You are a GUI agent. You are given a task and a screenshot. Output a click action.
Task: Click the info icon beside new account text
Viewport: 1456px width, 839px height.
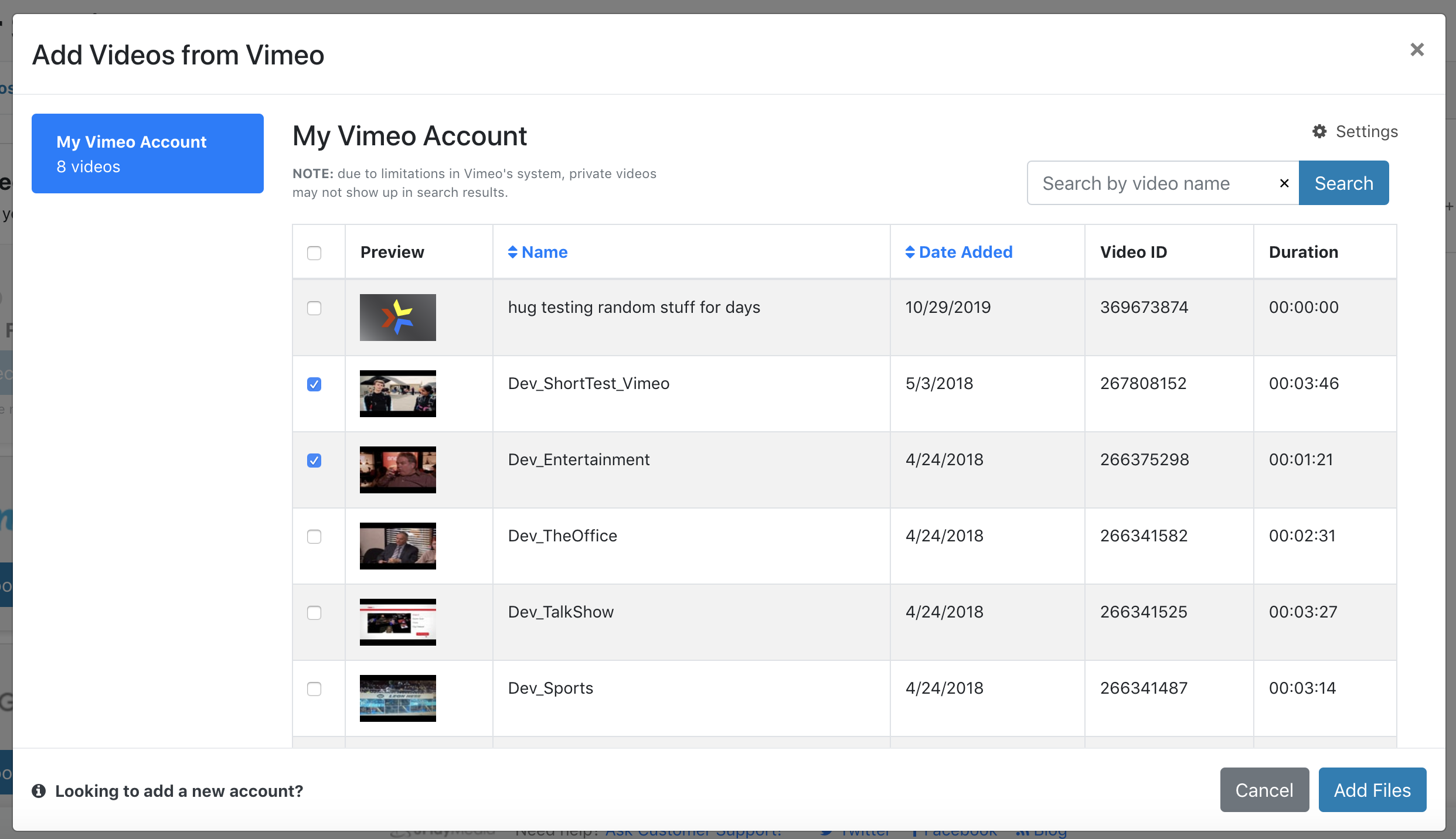click(x=39, y=791)
